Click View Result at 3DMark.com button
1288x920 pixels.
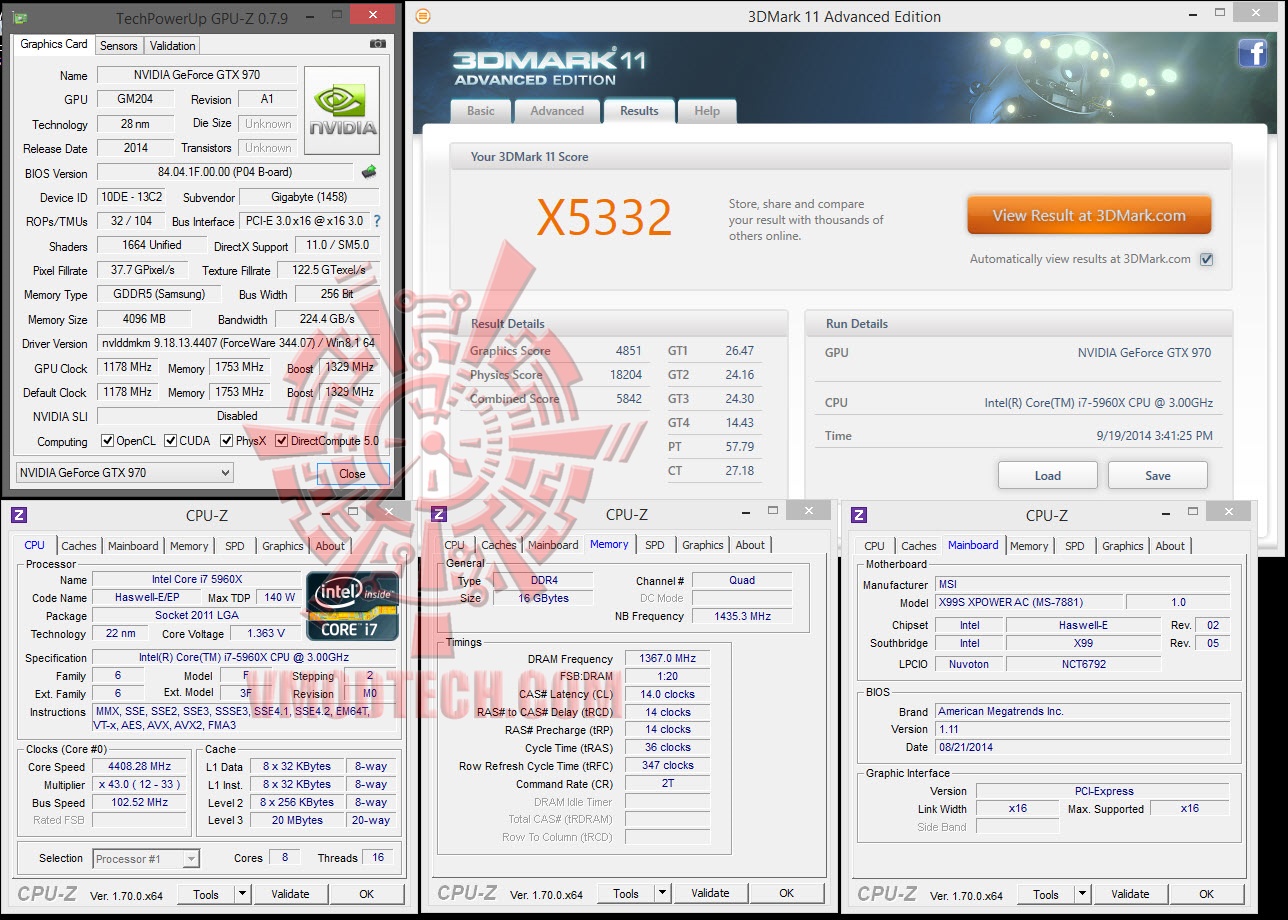pos(1089,215)
